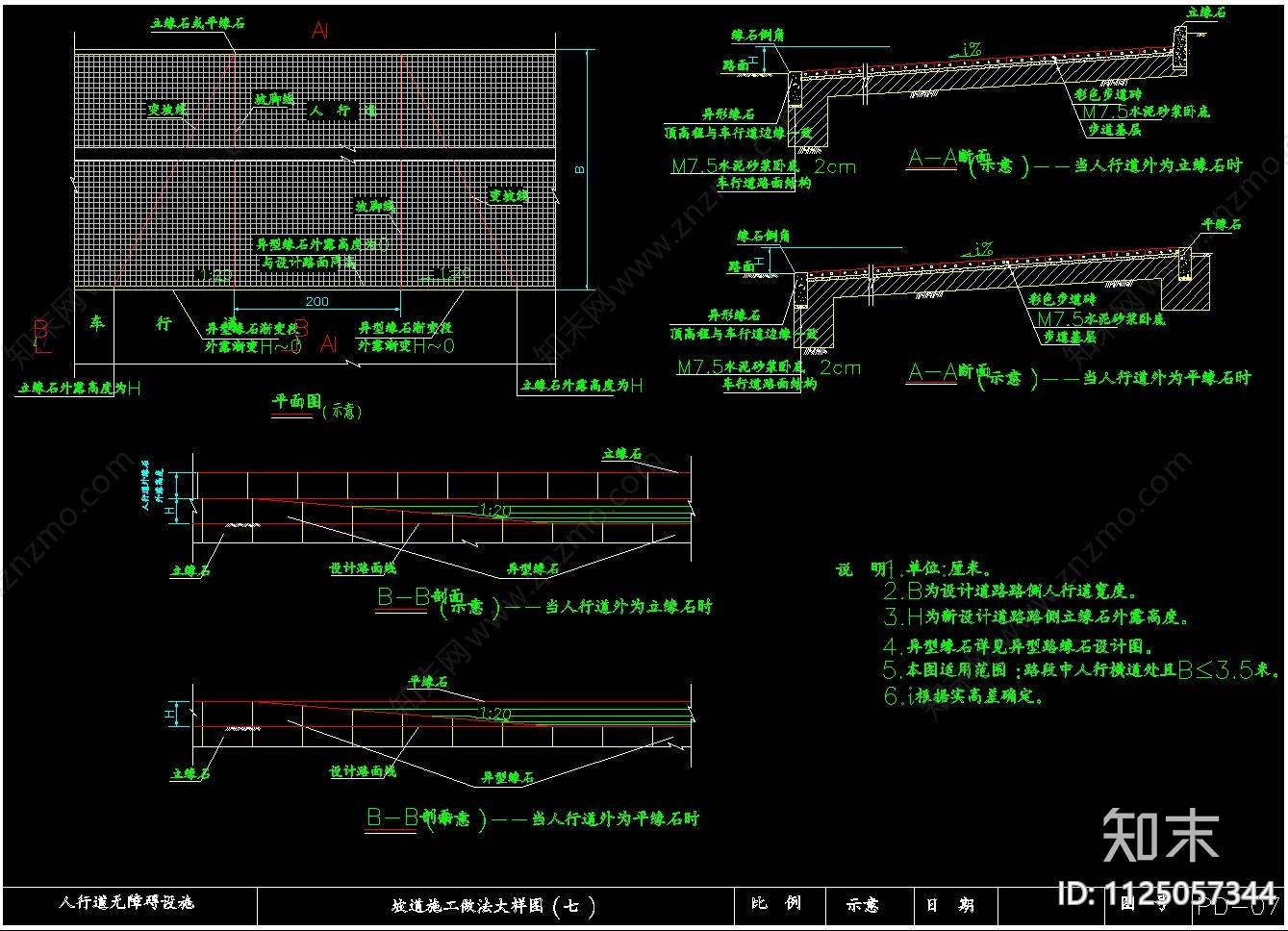Click '彩色步道砖' label in the upper A-A section
The width and height of the screenshot is (1288, 931).
[x=1108, y=96]
